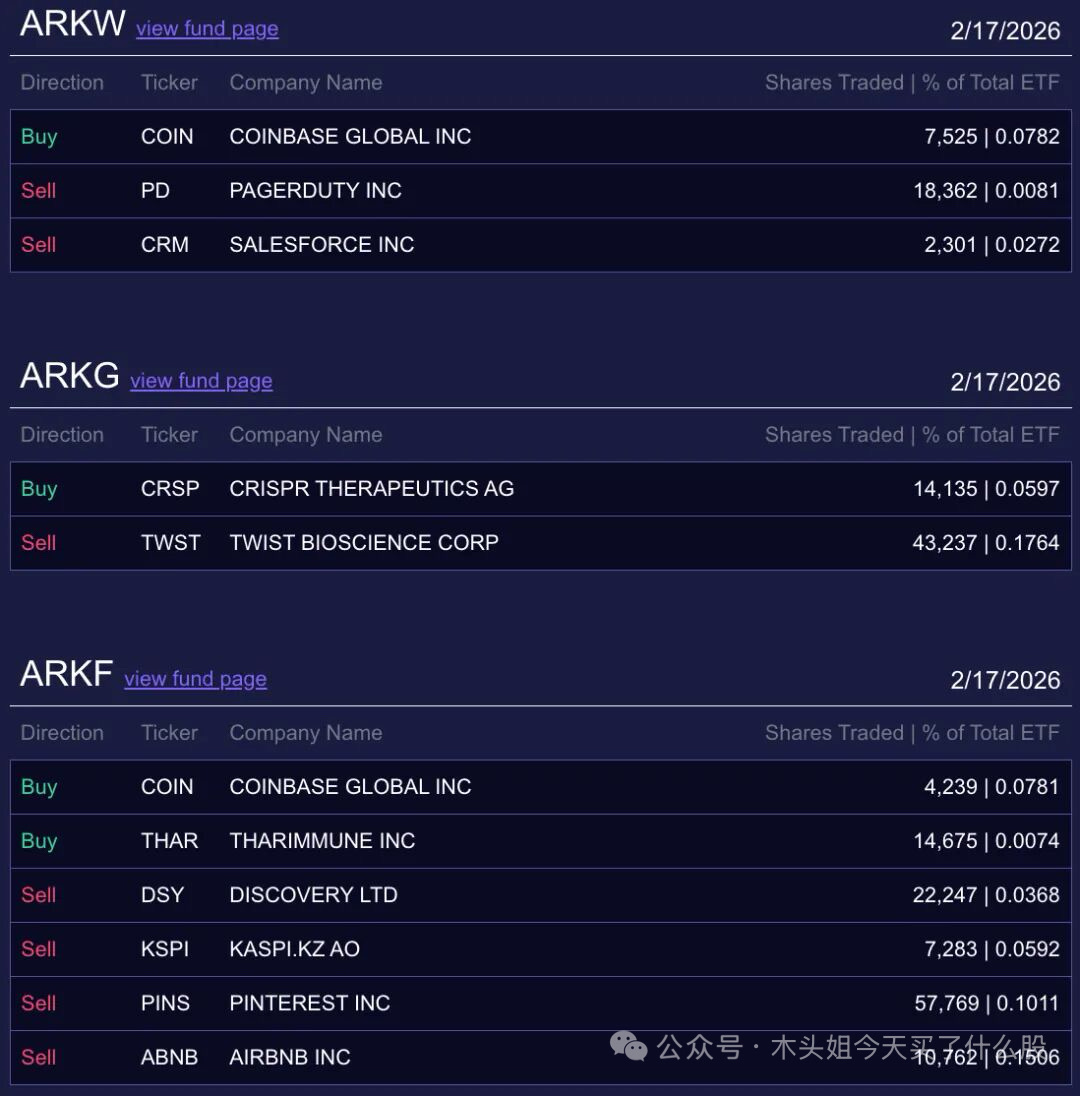Select the AIRBNB INC sell row
The width and height of the screenshot is (1080, 1096).
pos(540,1057)
